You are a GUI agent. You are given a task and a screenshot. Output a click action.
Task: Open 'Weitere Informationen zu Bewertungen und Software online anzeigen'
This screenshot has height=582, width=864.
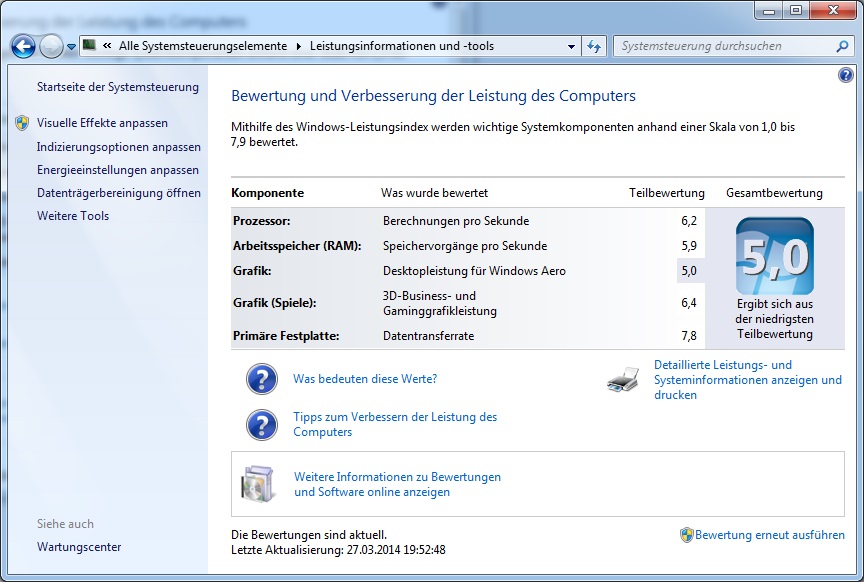click(x=397, y=484)
